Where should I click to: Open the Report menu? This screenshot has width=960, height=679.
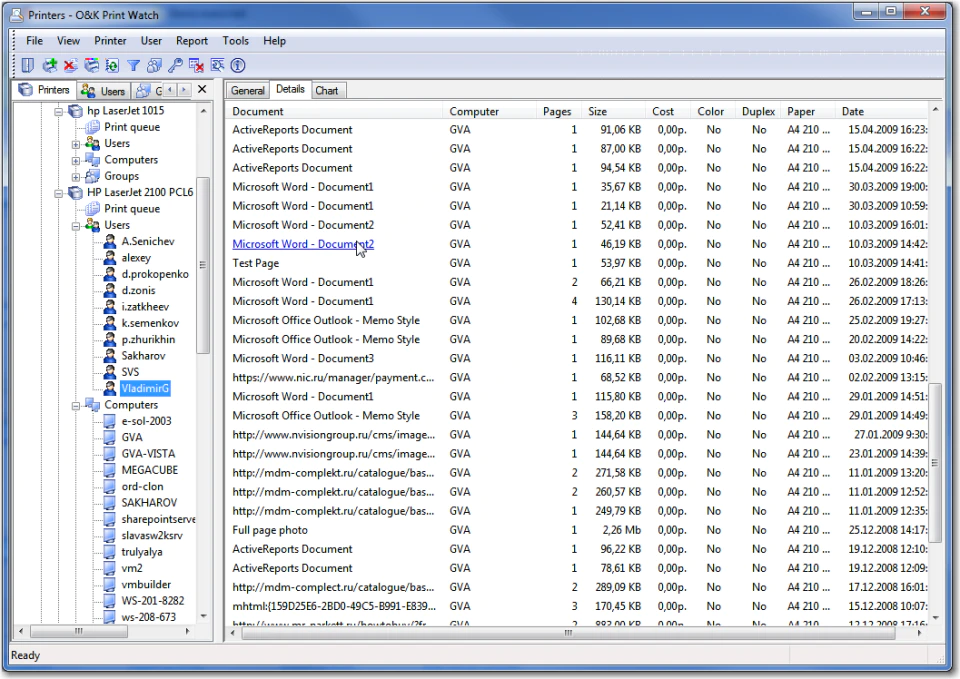coord(192,41)
